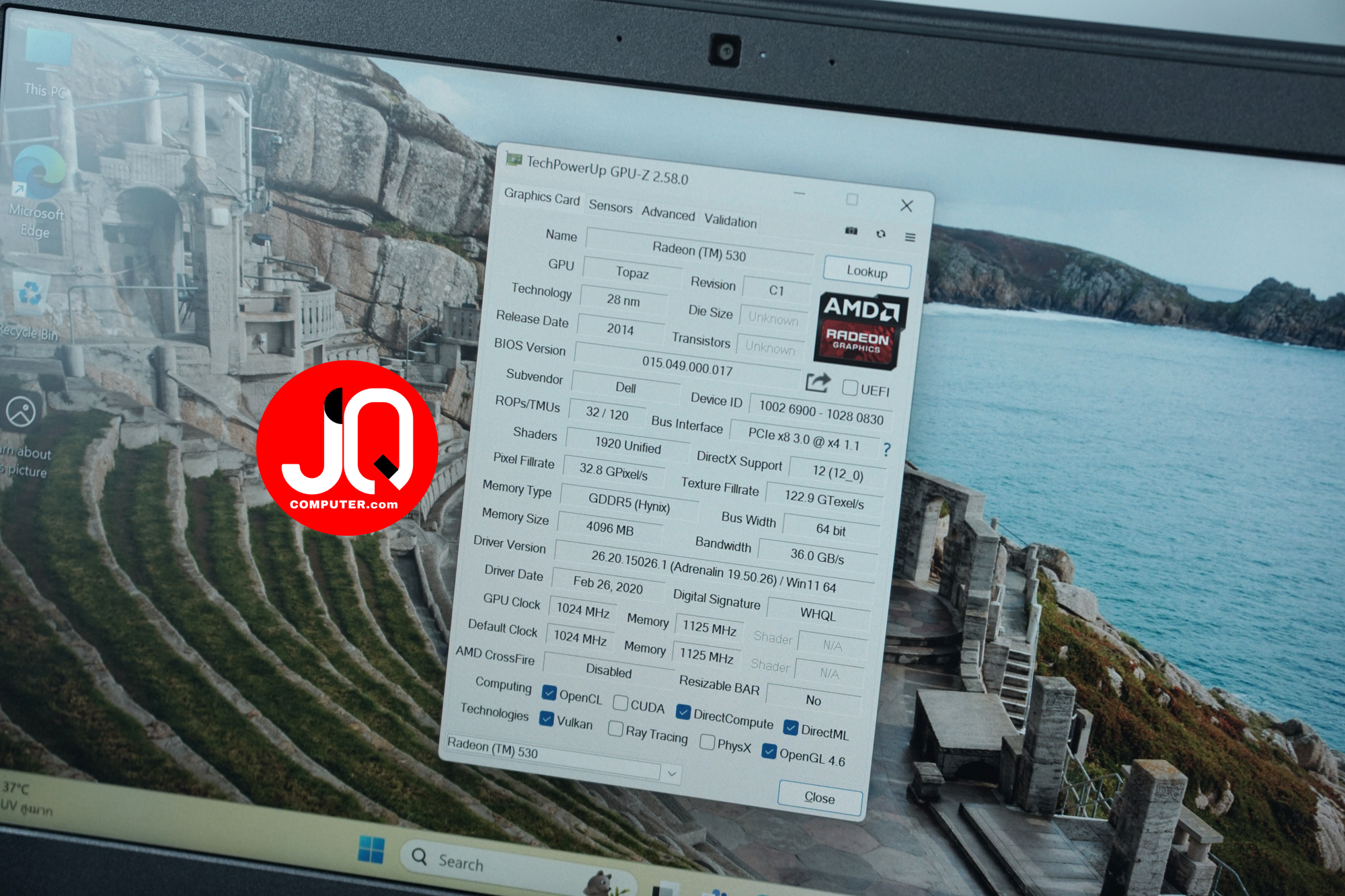The height and width of the screenshot is (896, 1345).
Task: Toggle the OpenCL checkbox
Action: point(549,692)
